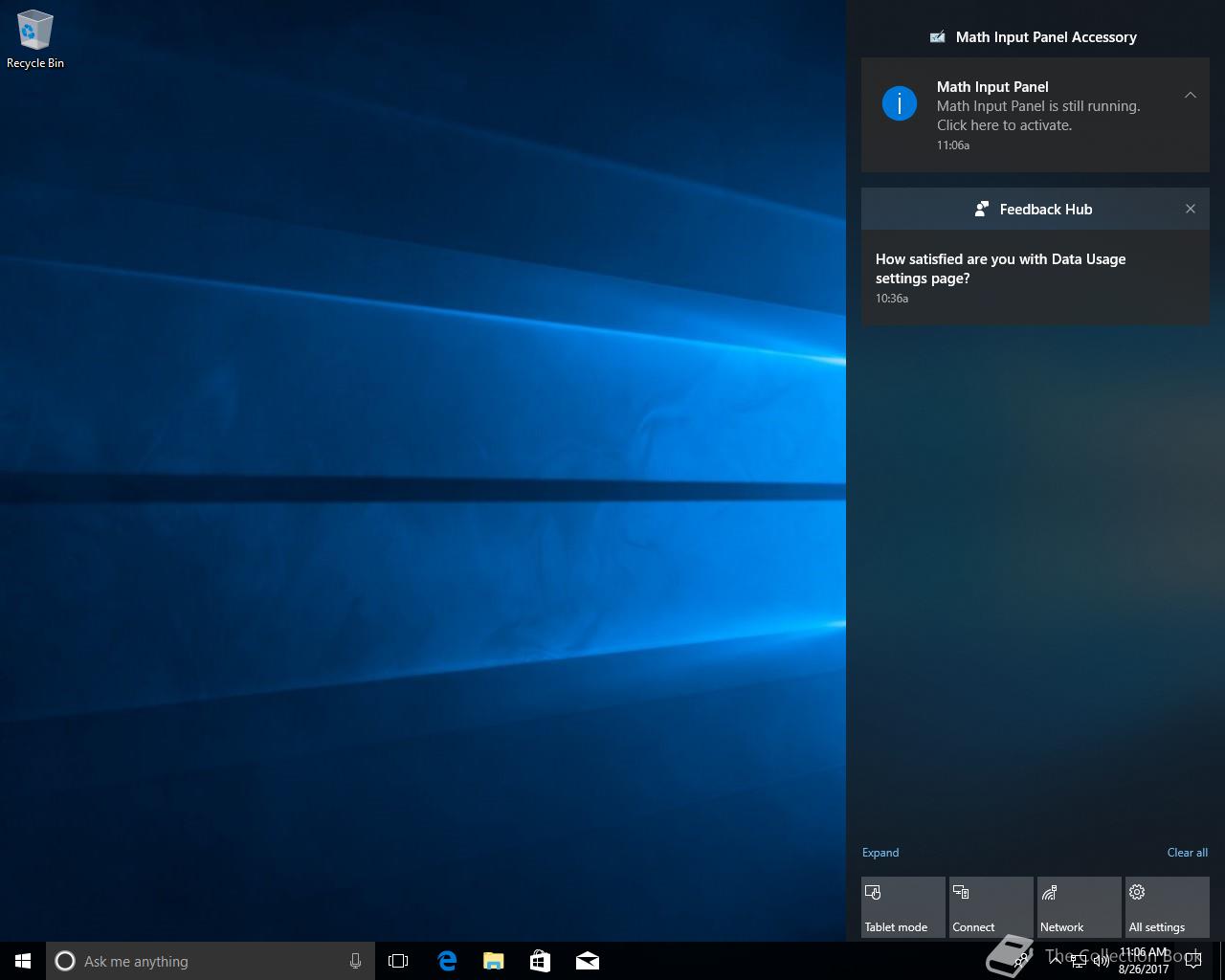Activate Cortana microphone voice input
The height and width of the screenshot is (980, 1225).
coord(355,961)
